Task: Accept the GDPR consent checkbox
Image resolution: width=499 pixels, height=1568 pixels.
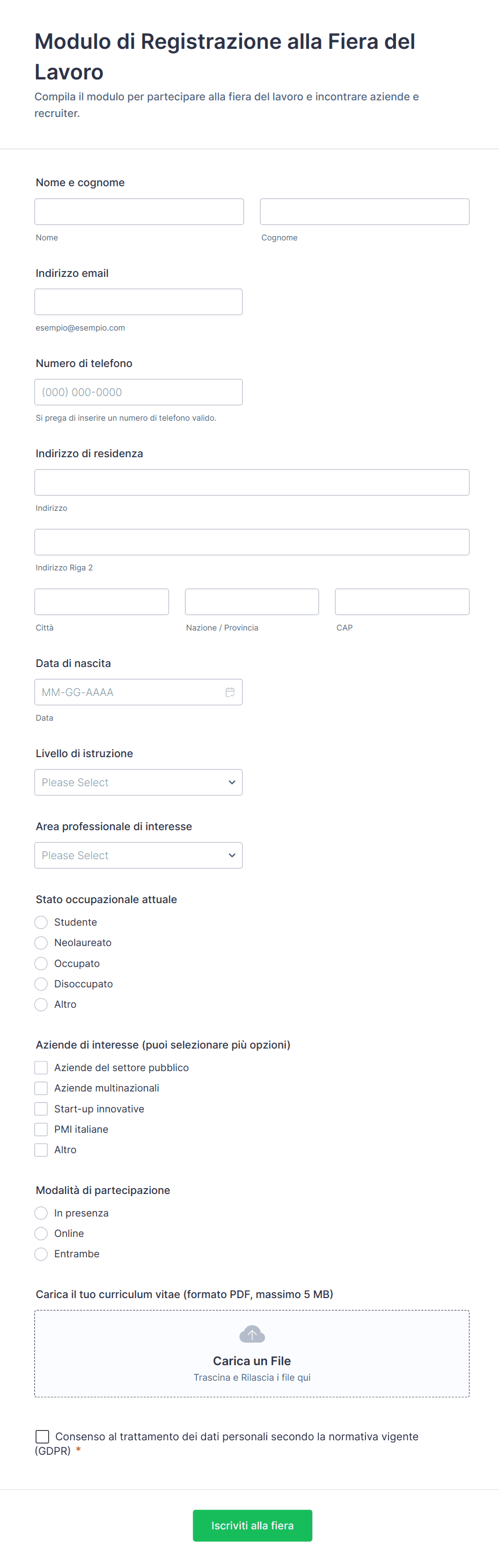Action: point(42,1437)
